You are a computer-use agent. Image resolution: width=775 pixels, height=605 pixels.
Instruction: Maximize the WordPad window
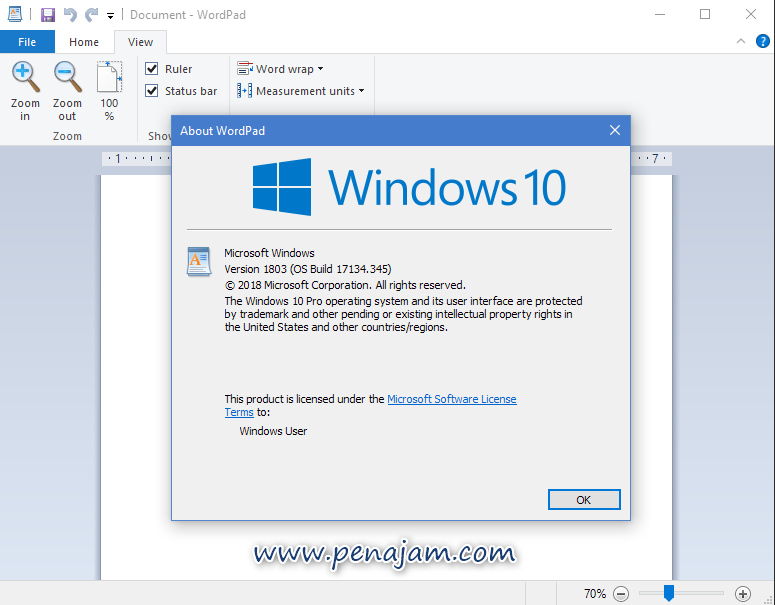pyautogui.click(x=705, y=14)
